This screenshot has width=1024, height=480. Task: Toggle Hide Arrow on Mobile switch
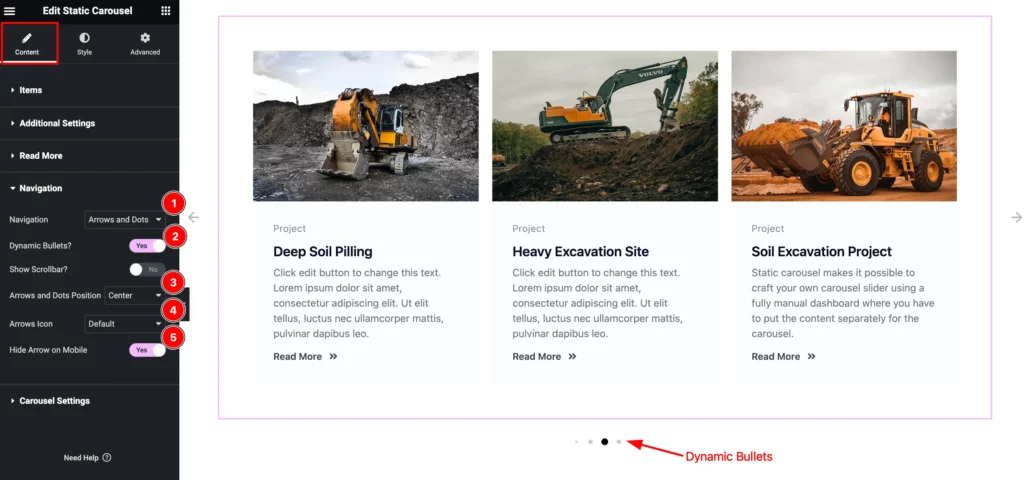(x=148, y=350)
